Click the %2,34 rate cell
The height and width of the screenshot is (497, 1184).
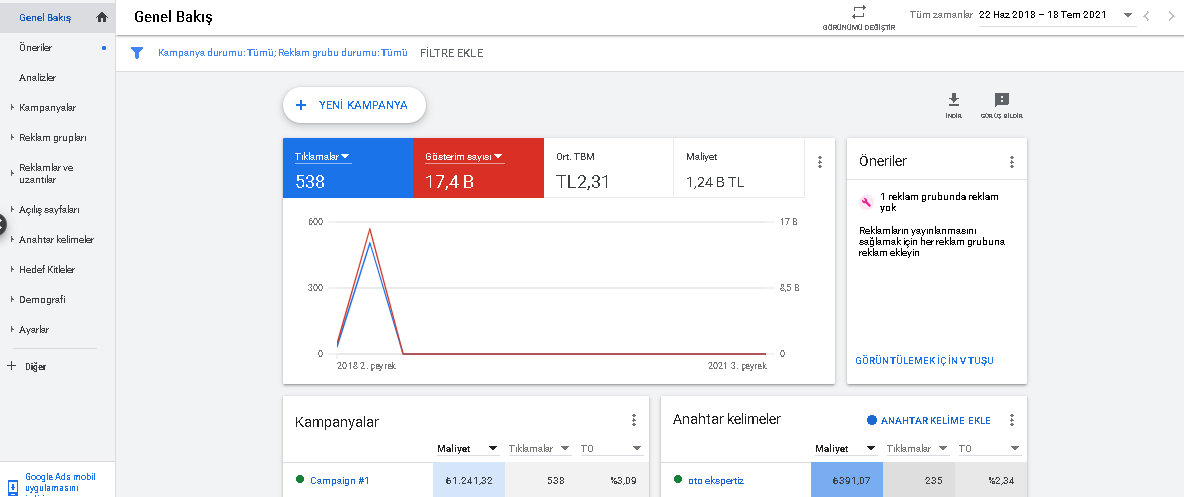click(990, 480)
